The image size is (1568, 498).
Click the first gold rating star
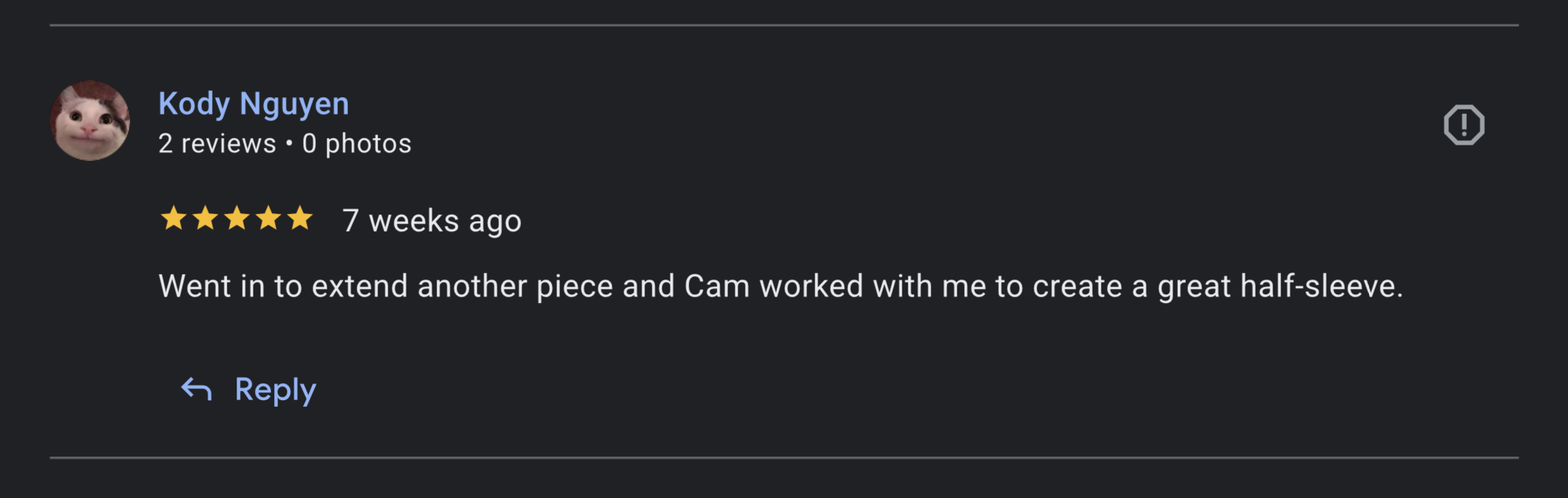pos(174,219)
